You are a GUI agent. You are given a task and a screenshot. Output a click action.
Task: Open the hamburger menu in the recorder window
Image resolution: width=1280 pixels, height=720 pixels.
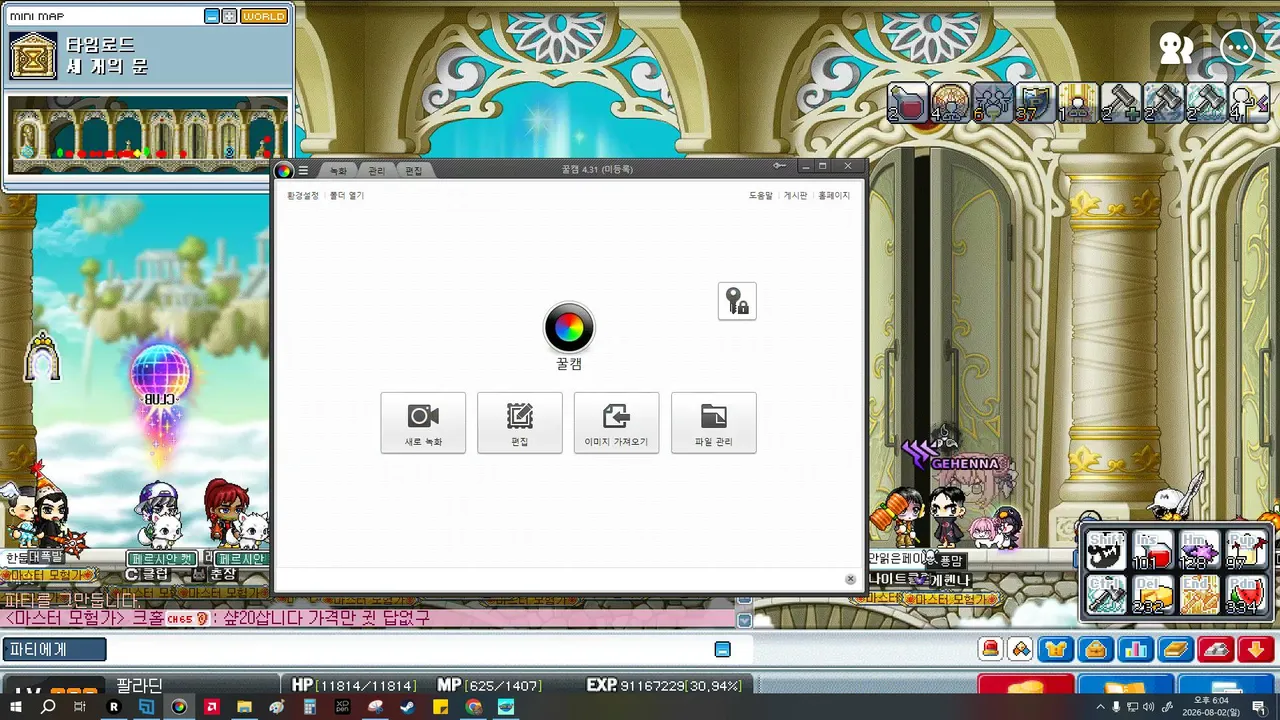303,171
